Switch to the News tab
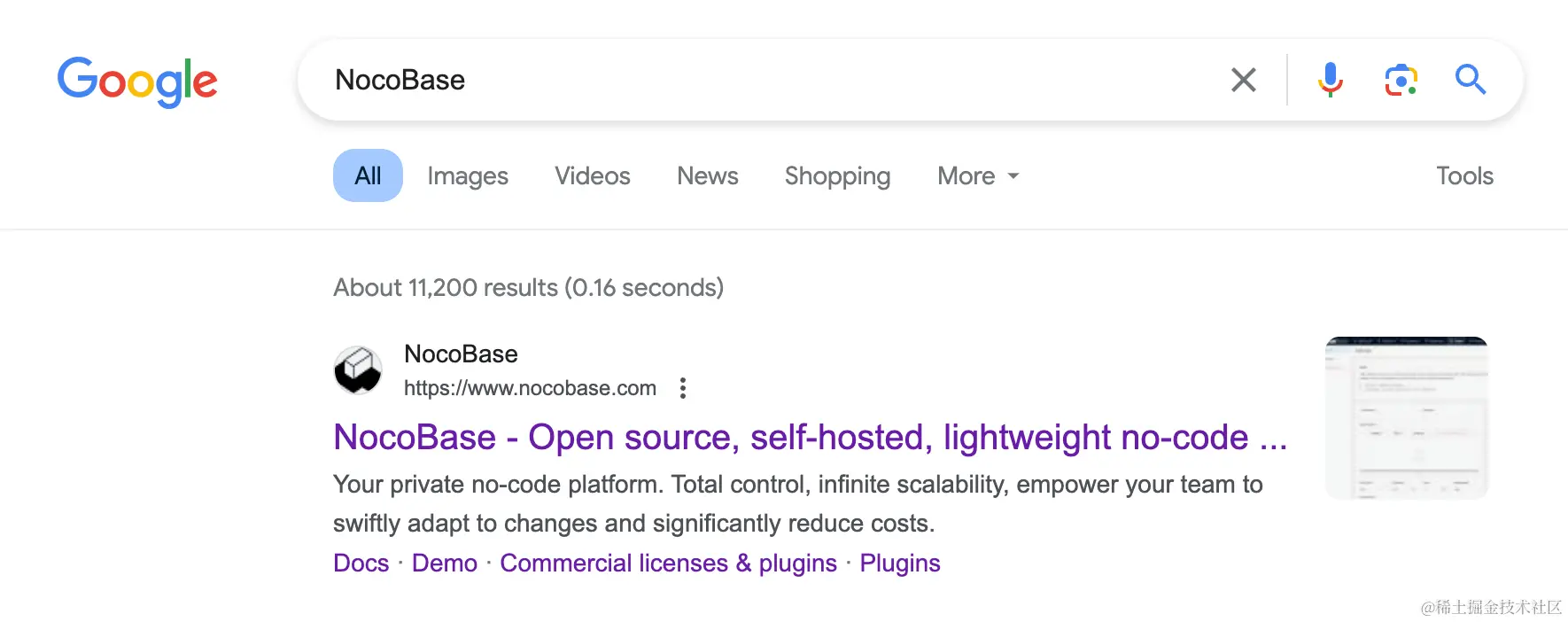The image size is (1568, 622). 707,175
